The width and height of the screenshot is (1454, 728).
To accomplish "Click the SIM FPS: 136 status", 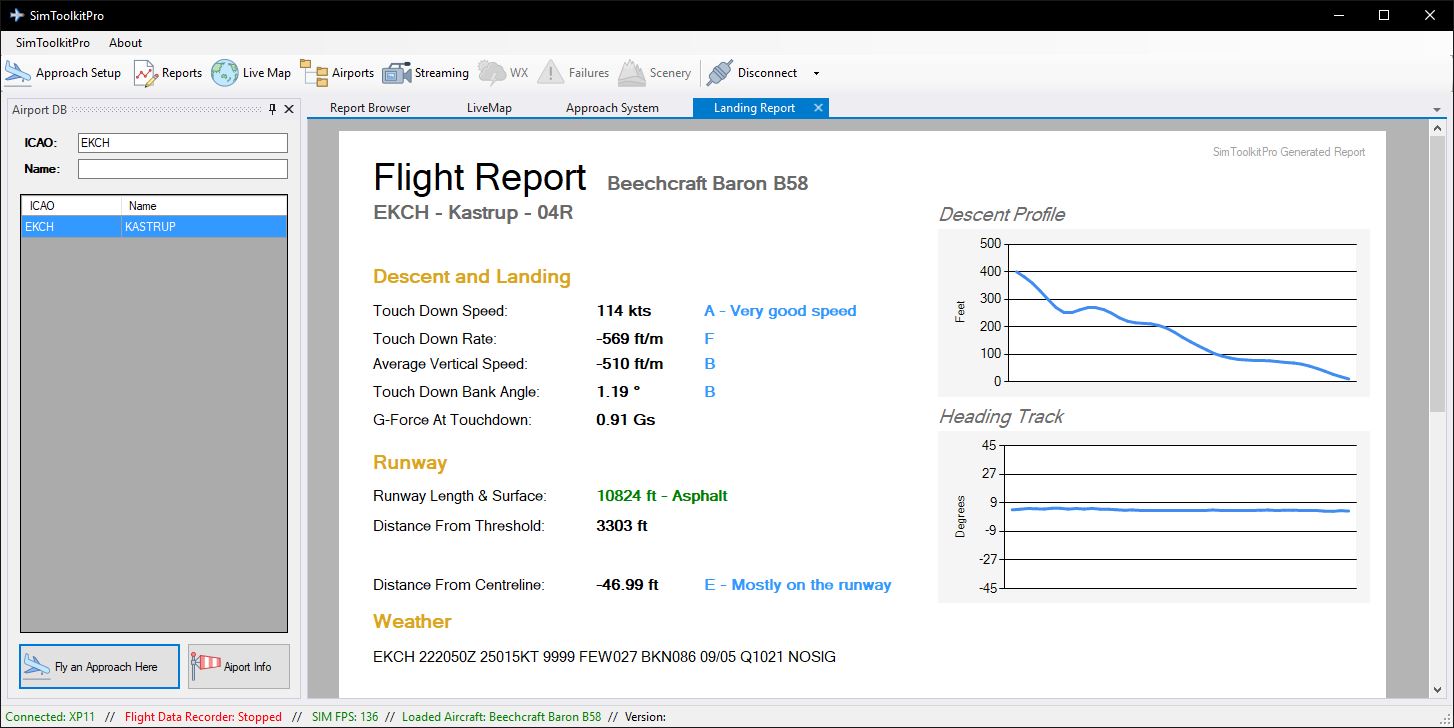I will [x=345, y=716].
